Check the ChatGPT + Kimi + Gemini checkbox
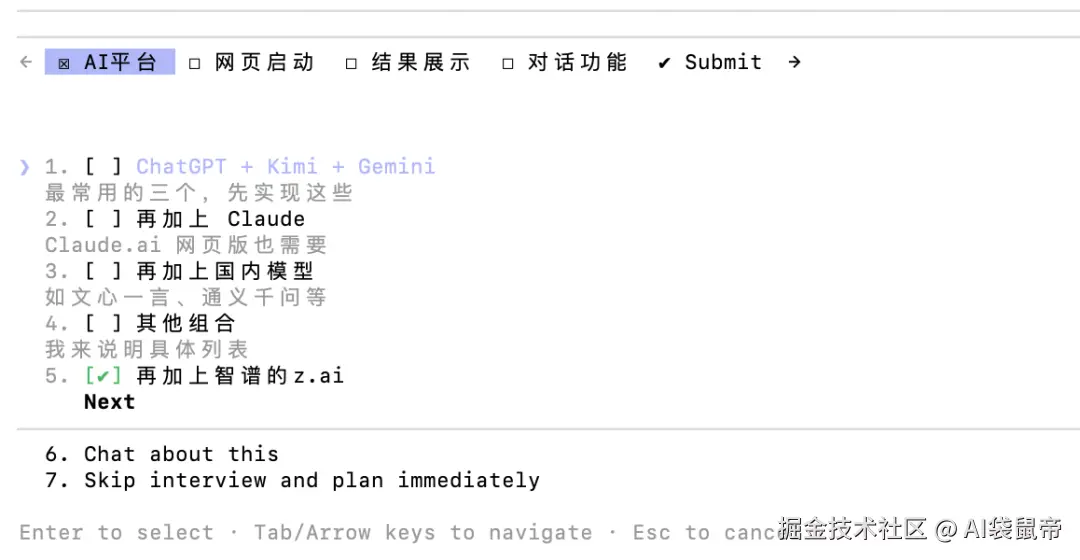 (x=103, y=167)
